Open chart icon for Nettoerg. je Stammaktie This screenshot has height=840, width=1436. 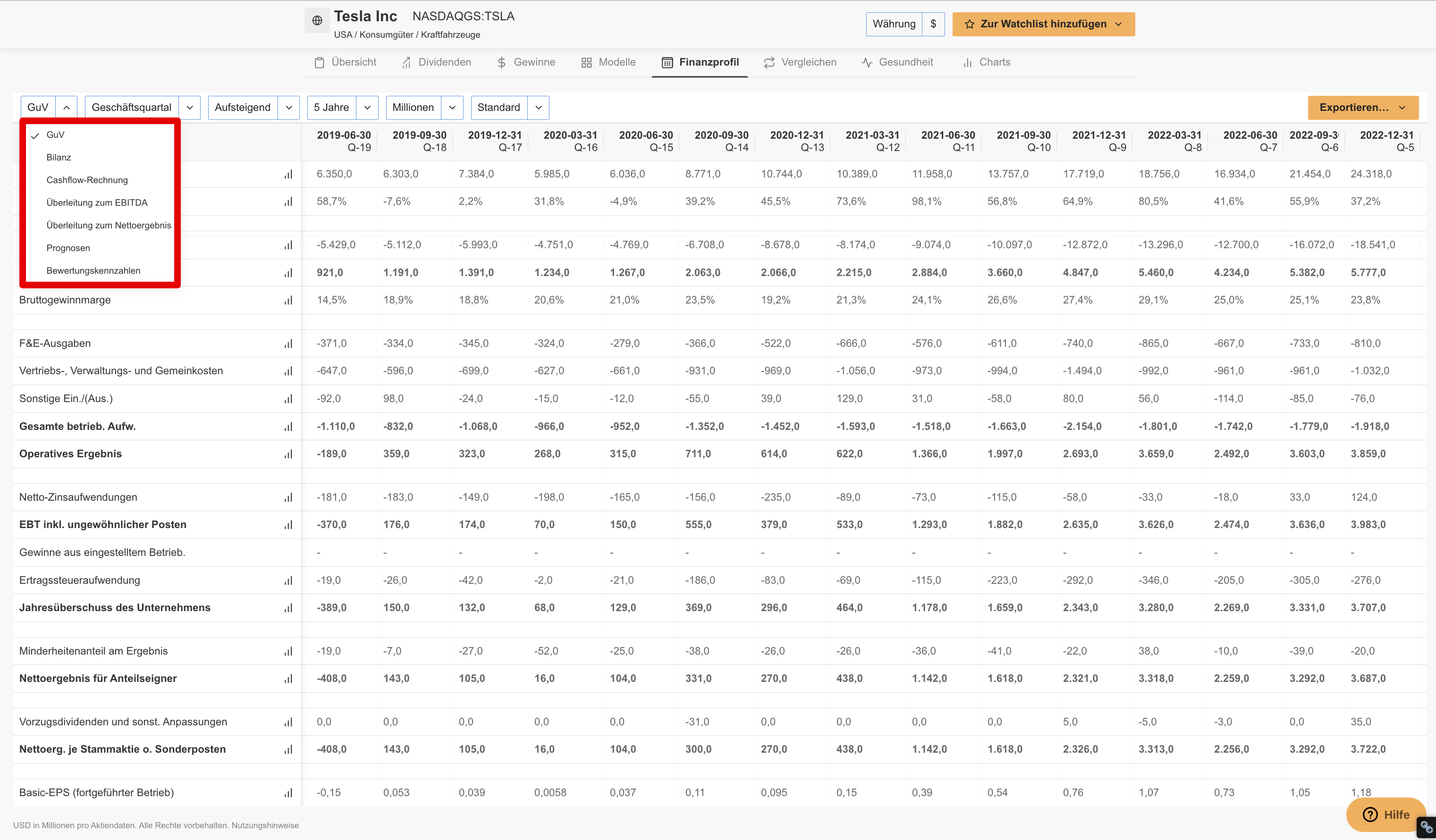coord(288,749)
